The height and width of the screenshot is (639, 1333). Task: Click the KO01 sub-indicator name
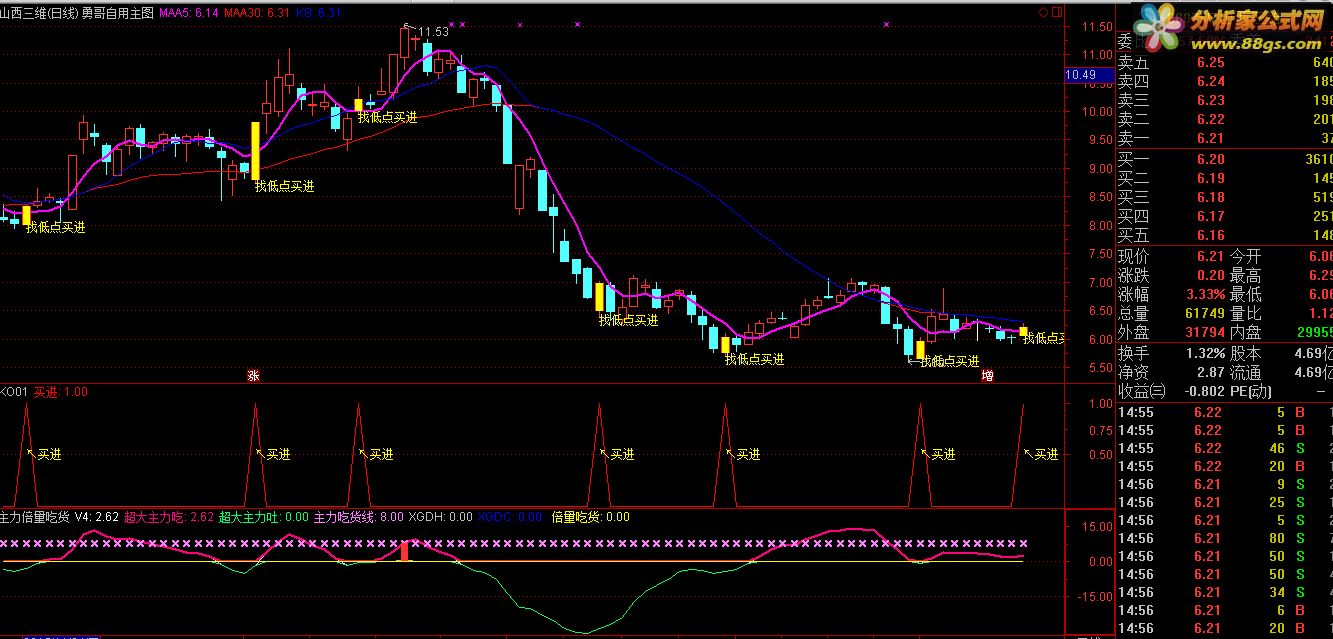coord(15,392)
